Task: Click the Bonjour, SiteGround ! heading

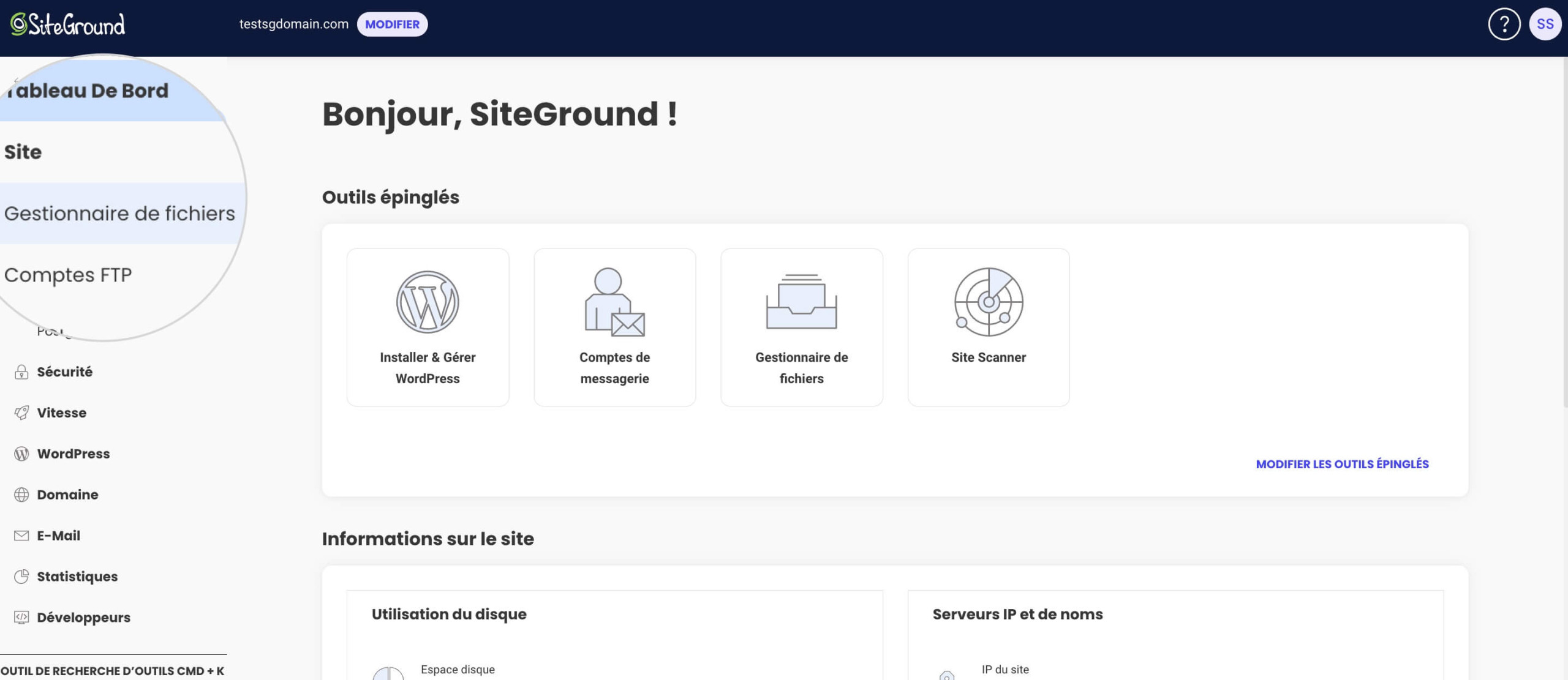Action: click(x=500, y=114)
